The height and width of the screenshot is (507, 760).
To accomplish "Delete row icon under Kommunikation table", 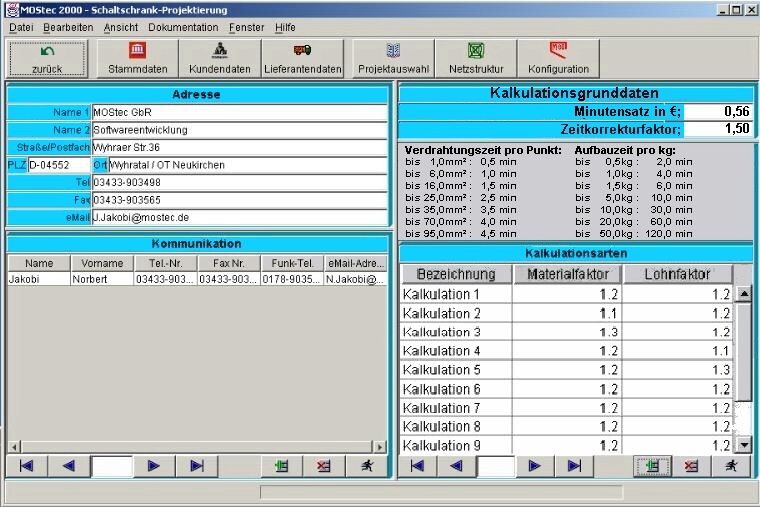I will [x=324, y=466].
